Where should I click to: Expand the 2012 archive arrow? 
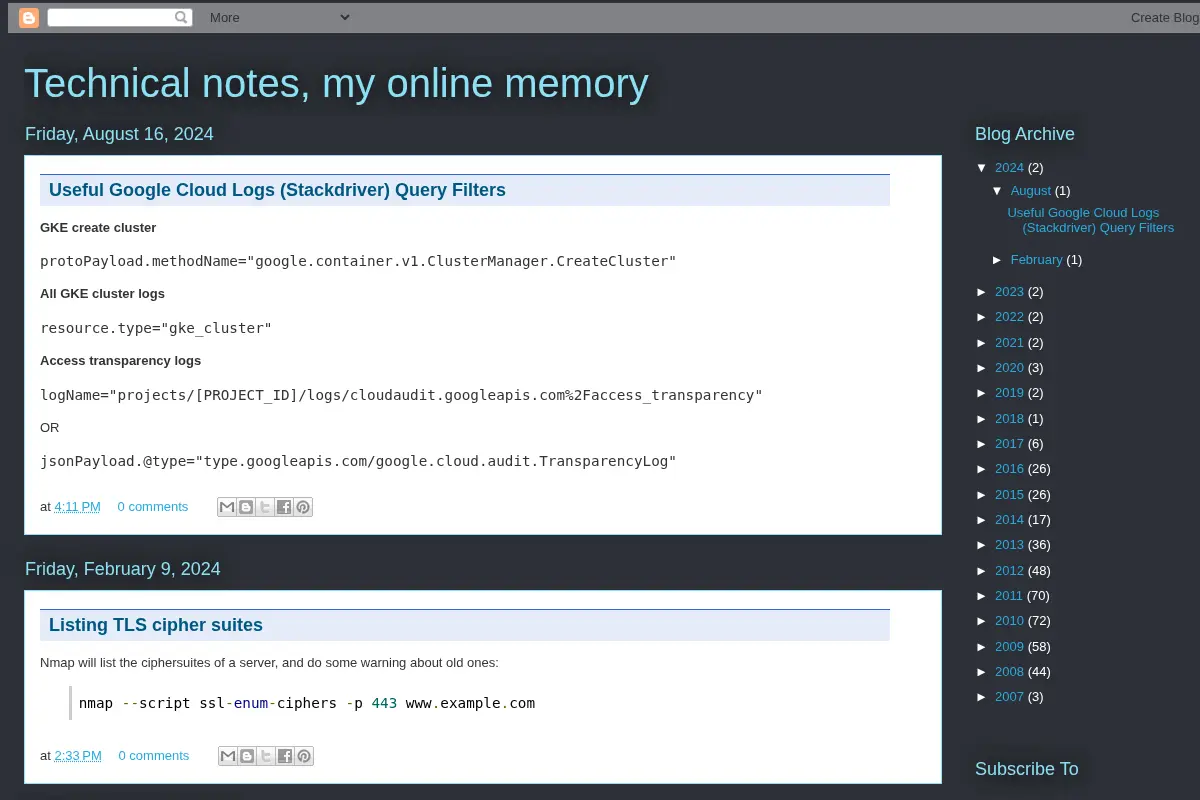(982, 570)
